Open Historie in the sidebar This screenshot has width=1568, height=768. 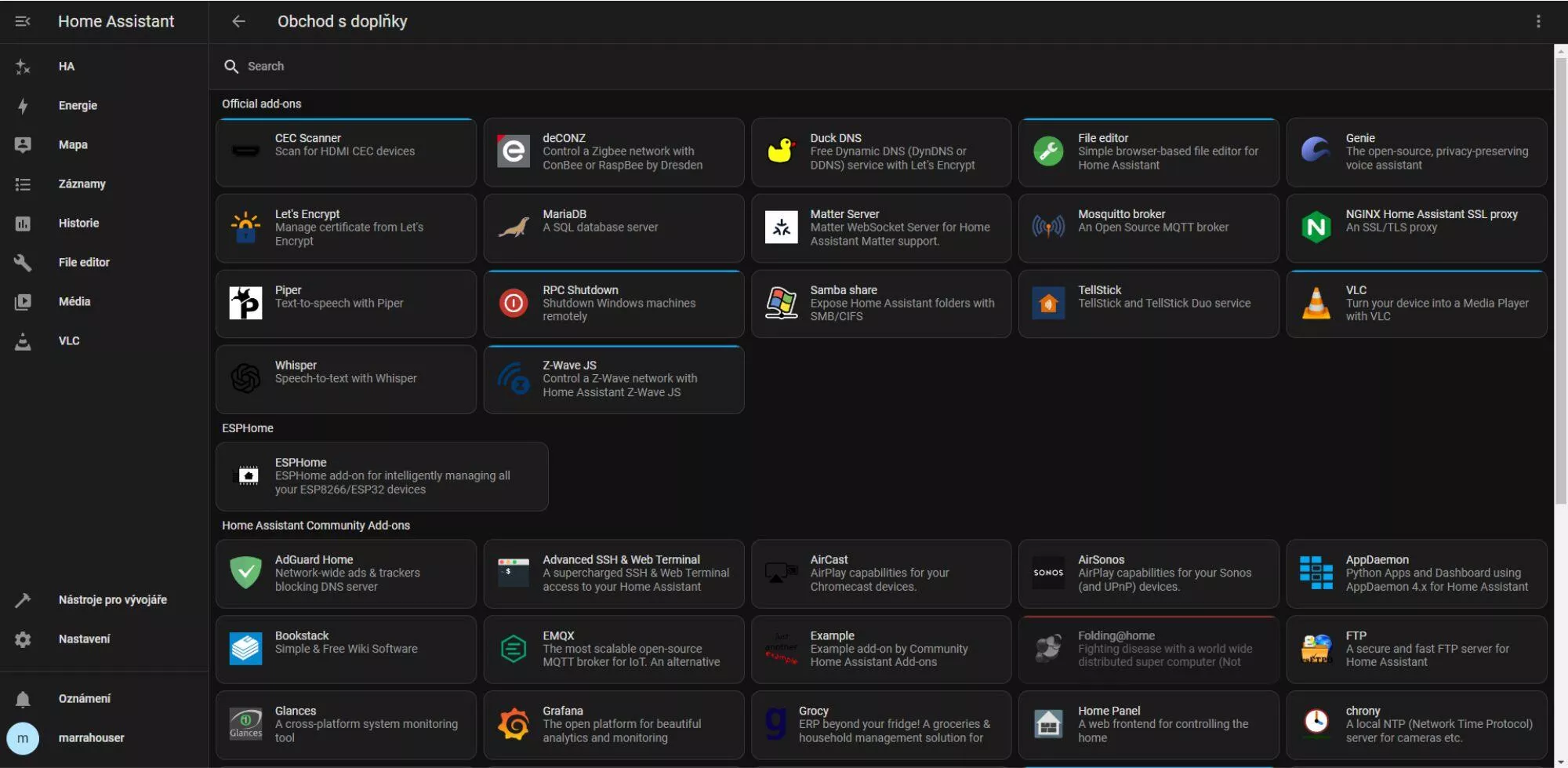104,224
